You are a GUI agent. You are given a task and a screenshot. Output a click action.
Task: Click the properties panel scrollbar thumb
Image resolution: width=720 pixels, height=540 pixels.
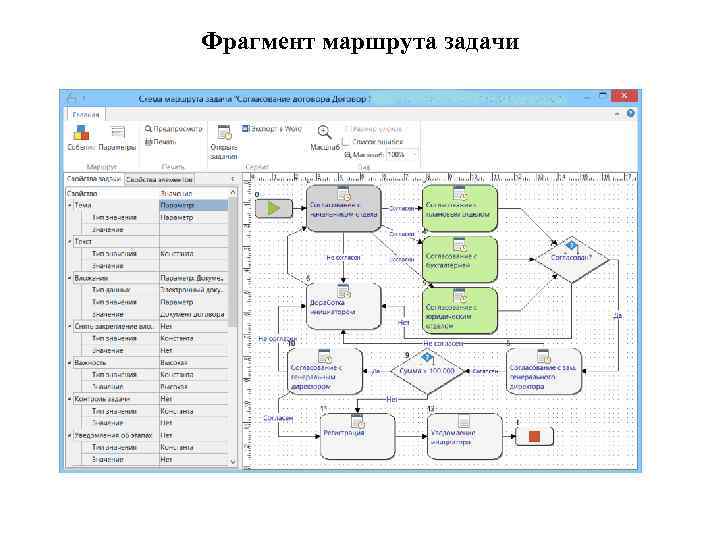233,262
